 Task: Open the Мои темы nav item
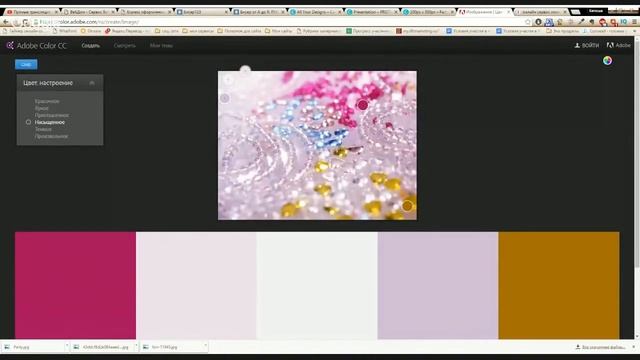pos(161,45)
